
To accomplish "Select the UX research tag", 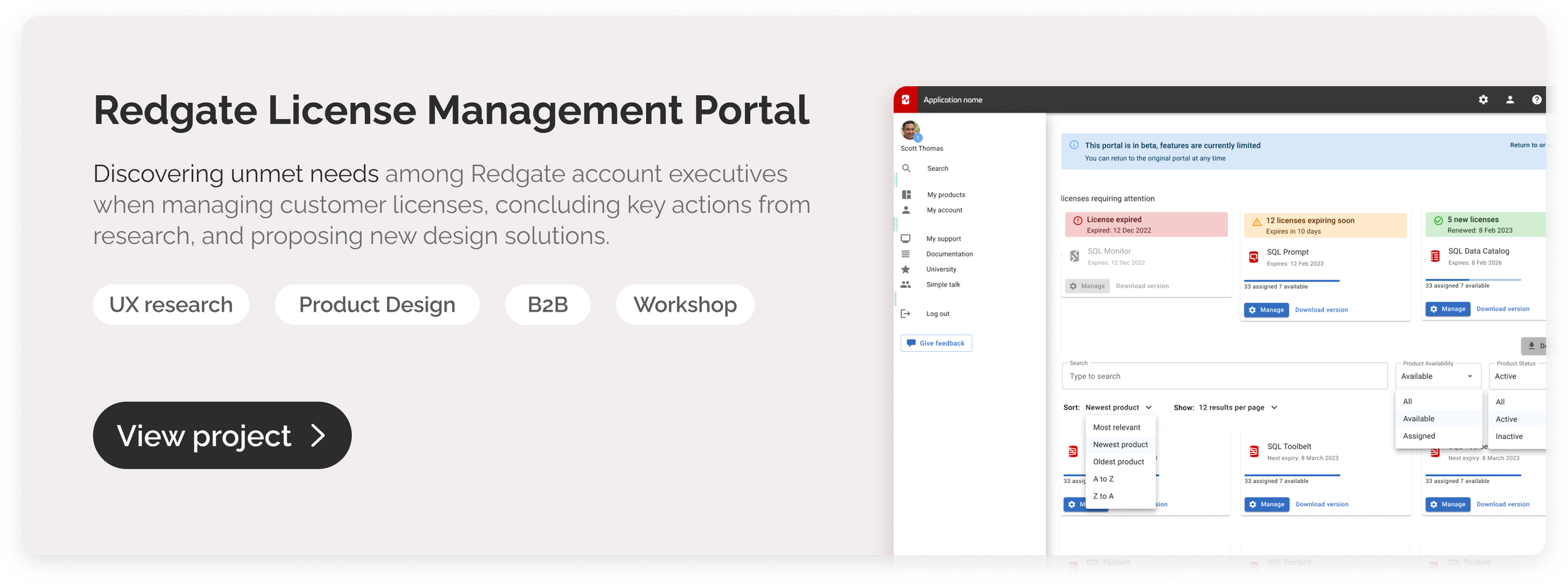I will [171, 305].
